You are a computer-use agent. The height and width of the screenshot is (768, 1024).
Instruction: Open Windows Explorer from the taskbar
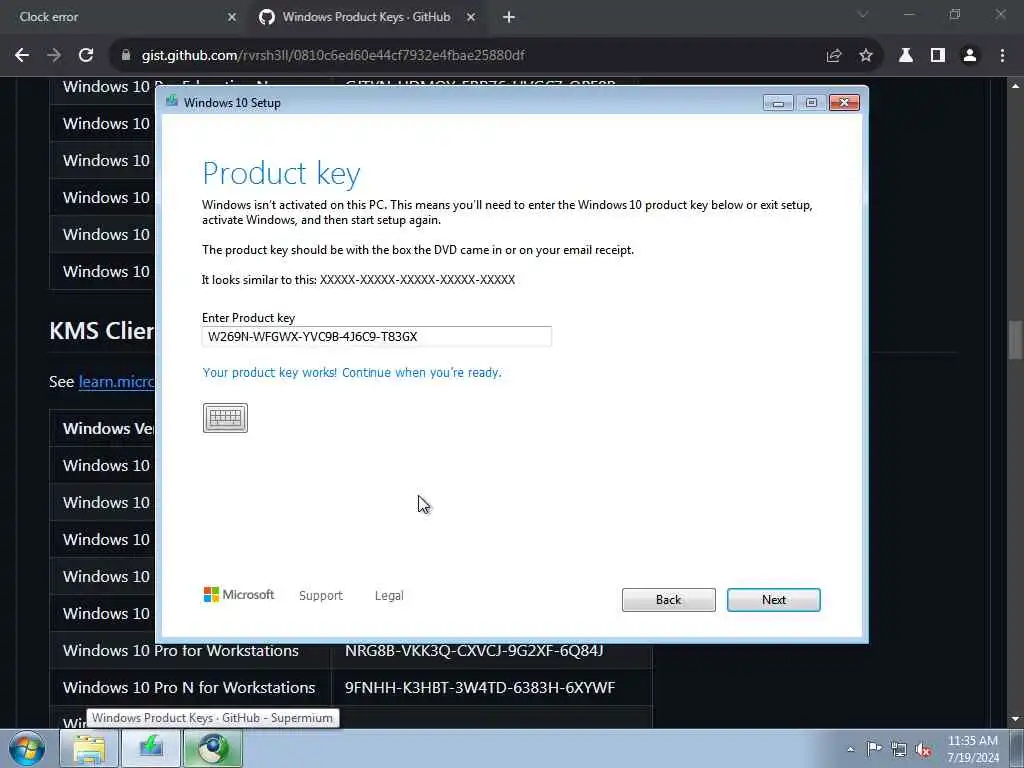click(89, 748)
